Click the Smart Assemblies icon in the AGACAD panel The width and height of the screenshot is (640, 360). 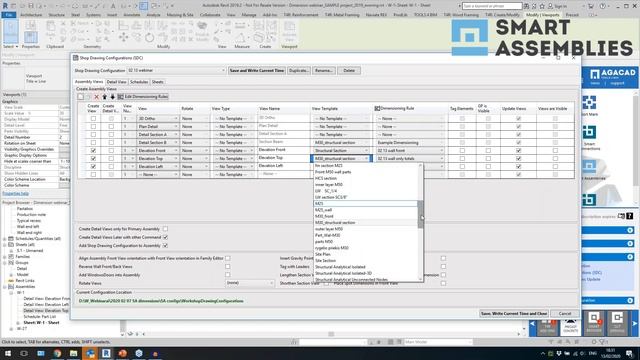point(589,166)
